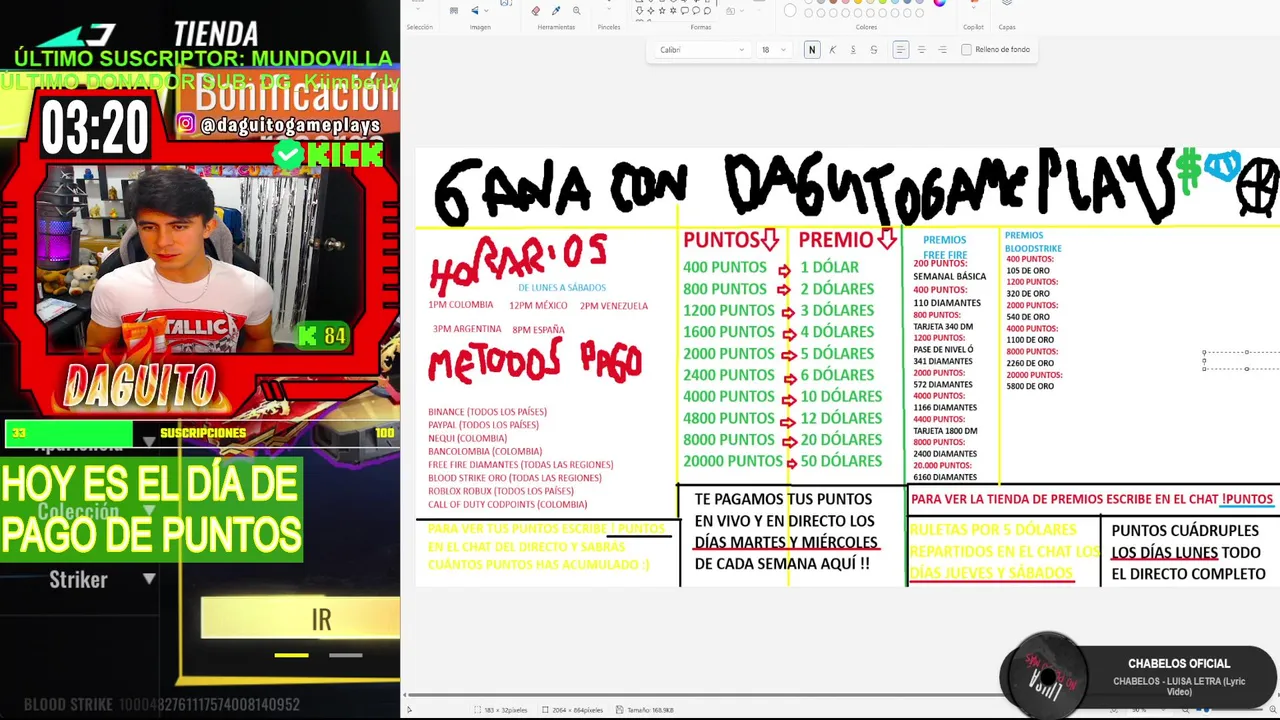
Task: Click the TIENDA heading in the game
Action: (216, 35)
